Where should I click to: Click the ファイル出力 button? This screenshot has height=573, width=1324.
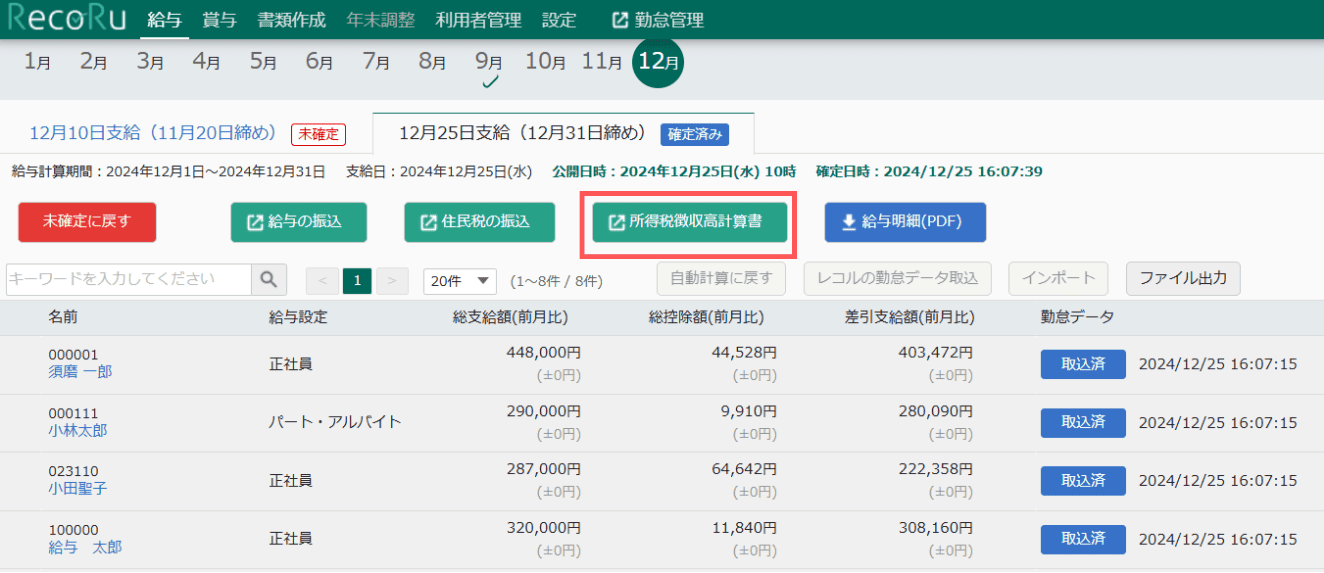click(1183, 278)
